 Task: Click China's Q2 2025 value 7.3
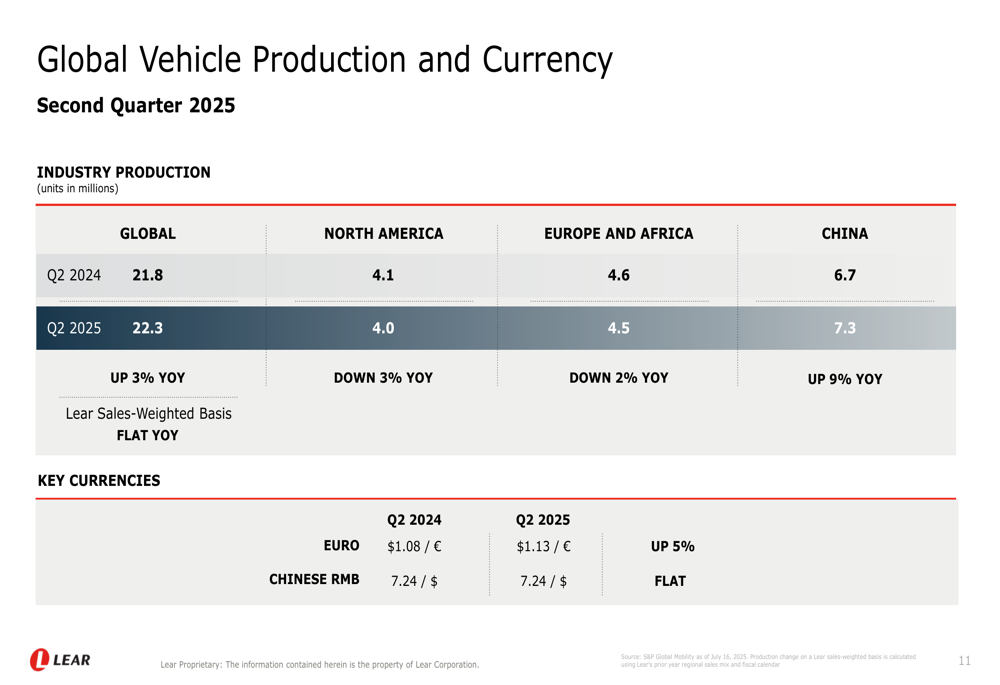pos(845,328)
